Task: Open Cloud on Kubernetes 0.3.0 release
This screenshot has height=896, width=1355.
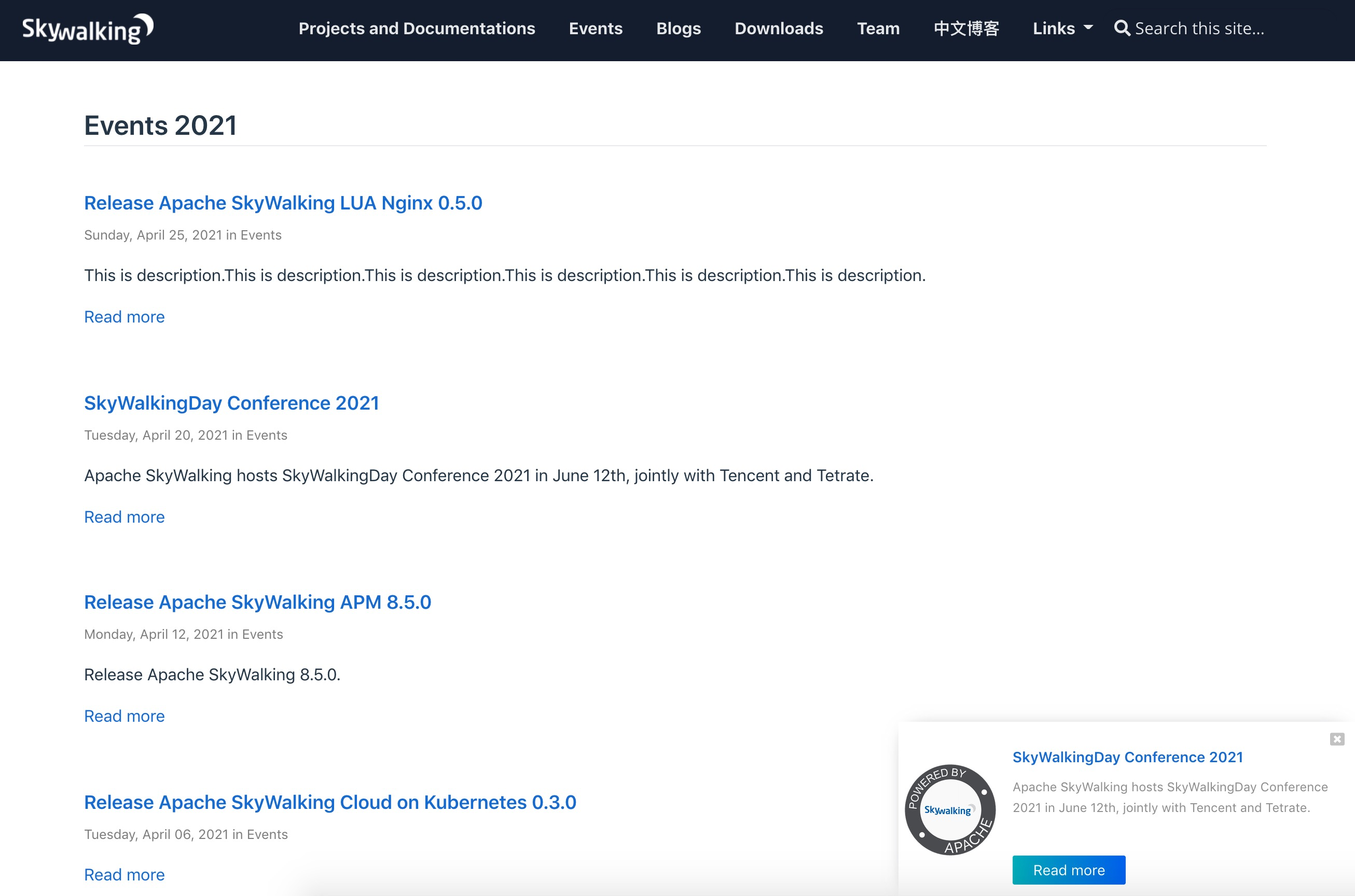Action: pos(330,802)
